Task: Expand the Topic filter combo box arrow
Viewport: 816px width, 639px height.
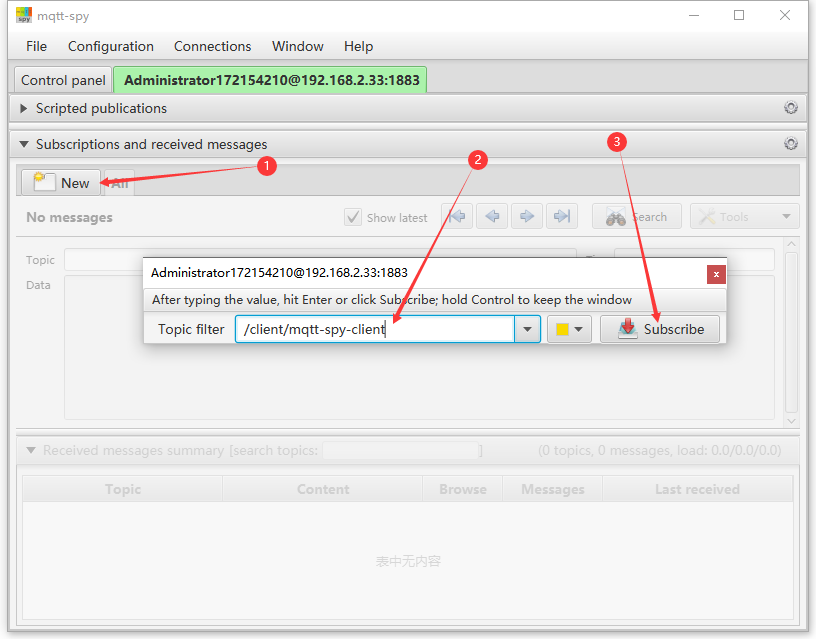Action: coord(527,329)
